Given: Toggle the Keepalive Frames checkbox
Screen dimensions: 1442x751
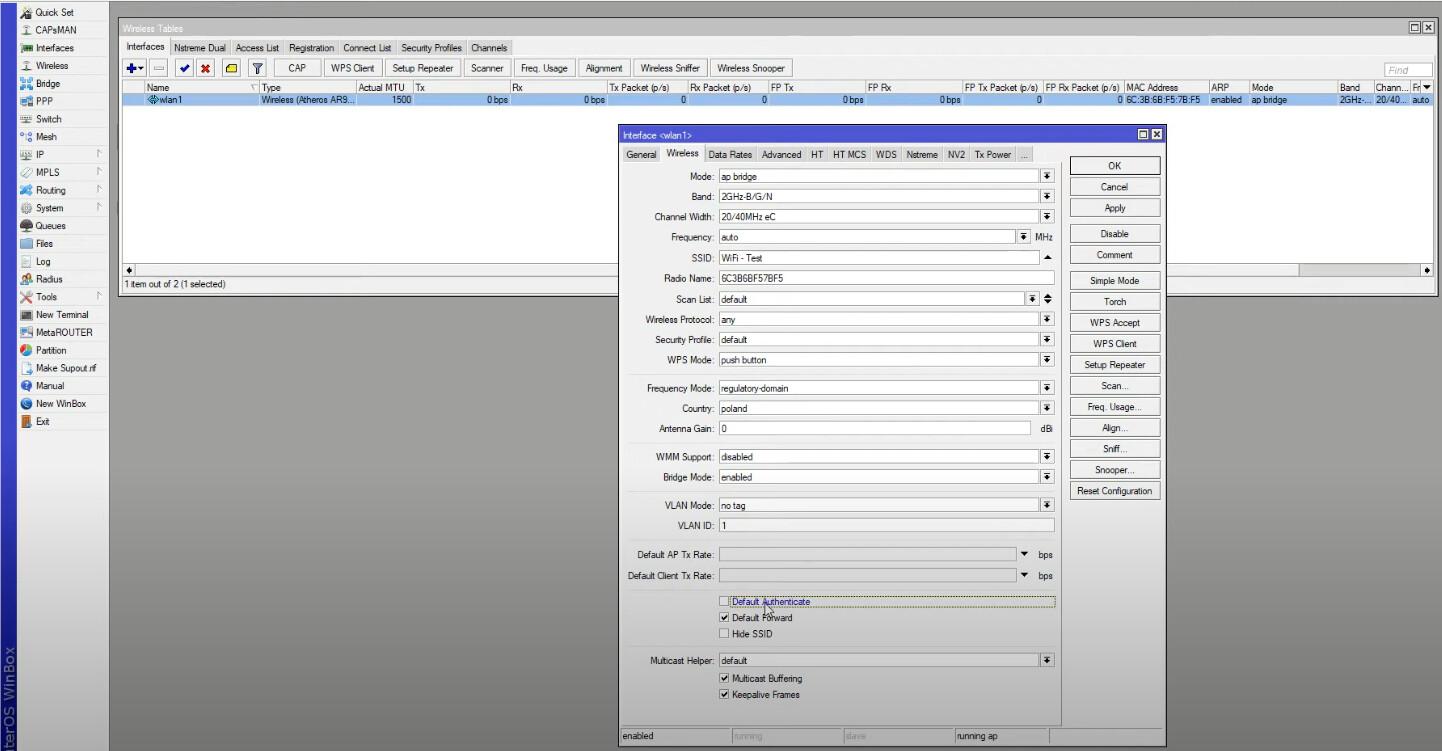Looking at the screenshot, I should coord(724,695).
